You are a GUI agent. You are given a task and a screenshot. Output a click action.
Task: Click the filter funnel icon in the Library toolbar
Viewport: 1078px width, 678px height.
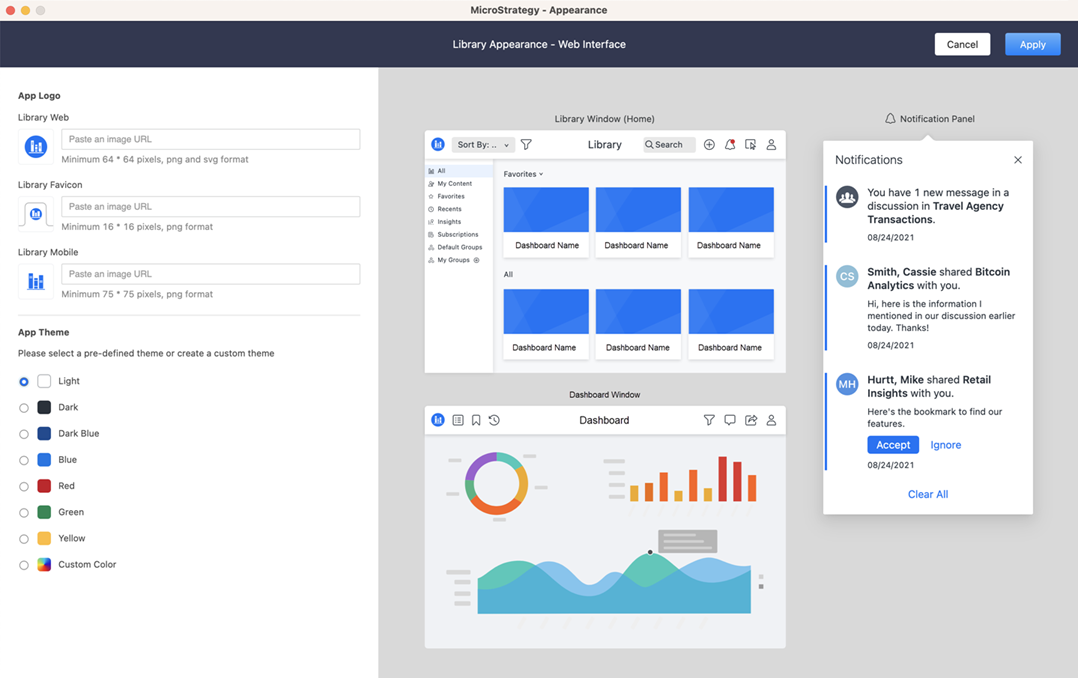point(526,145)
